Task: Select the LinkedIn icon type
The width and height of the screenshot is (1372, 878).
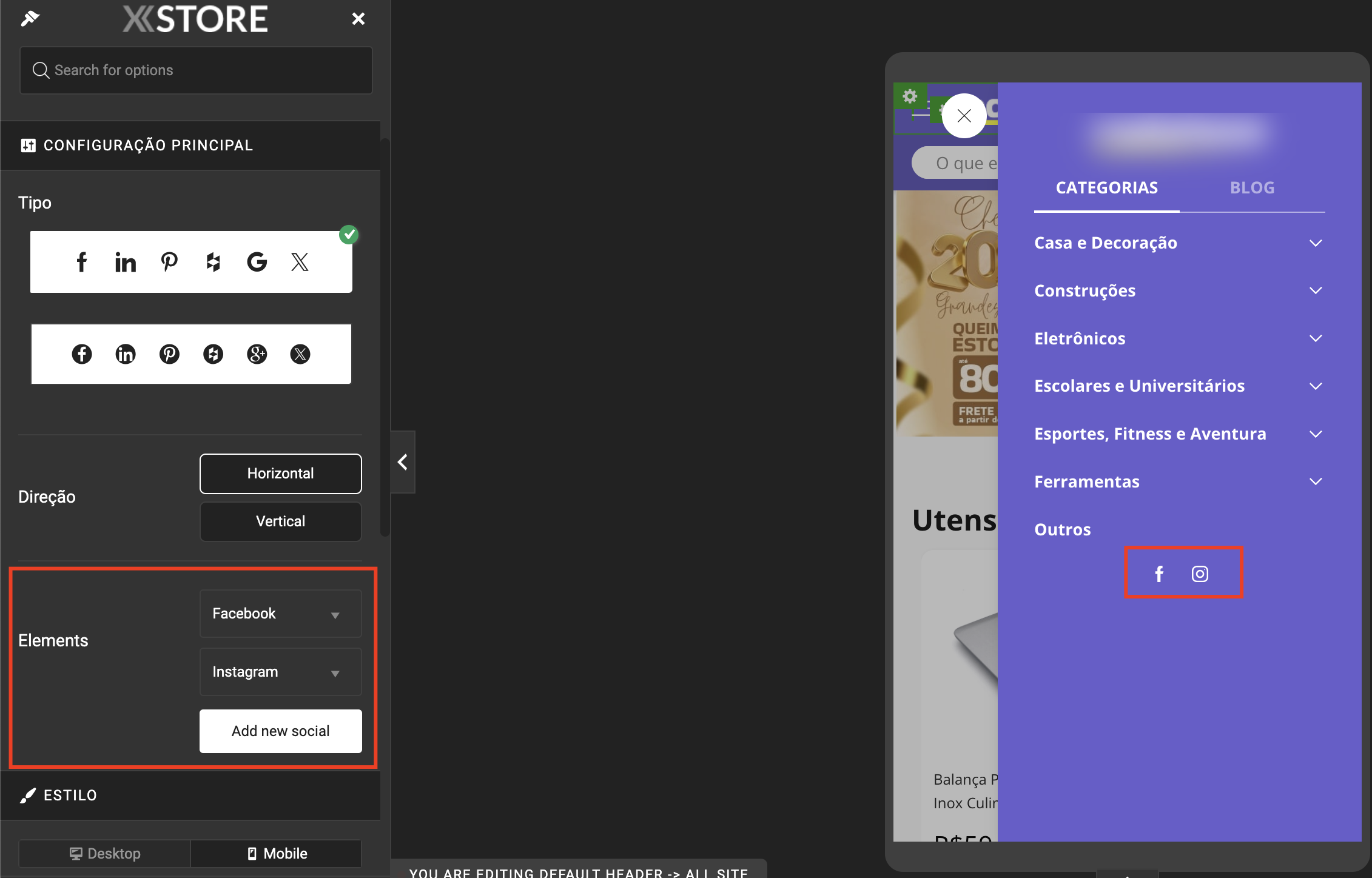Action: (125, 262)
